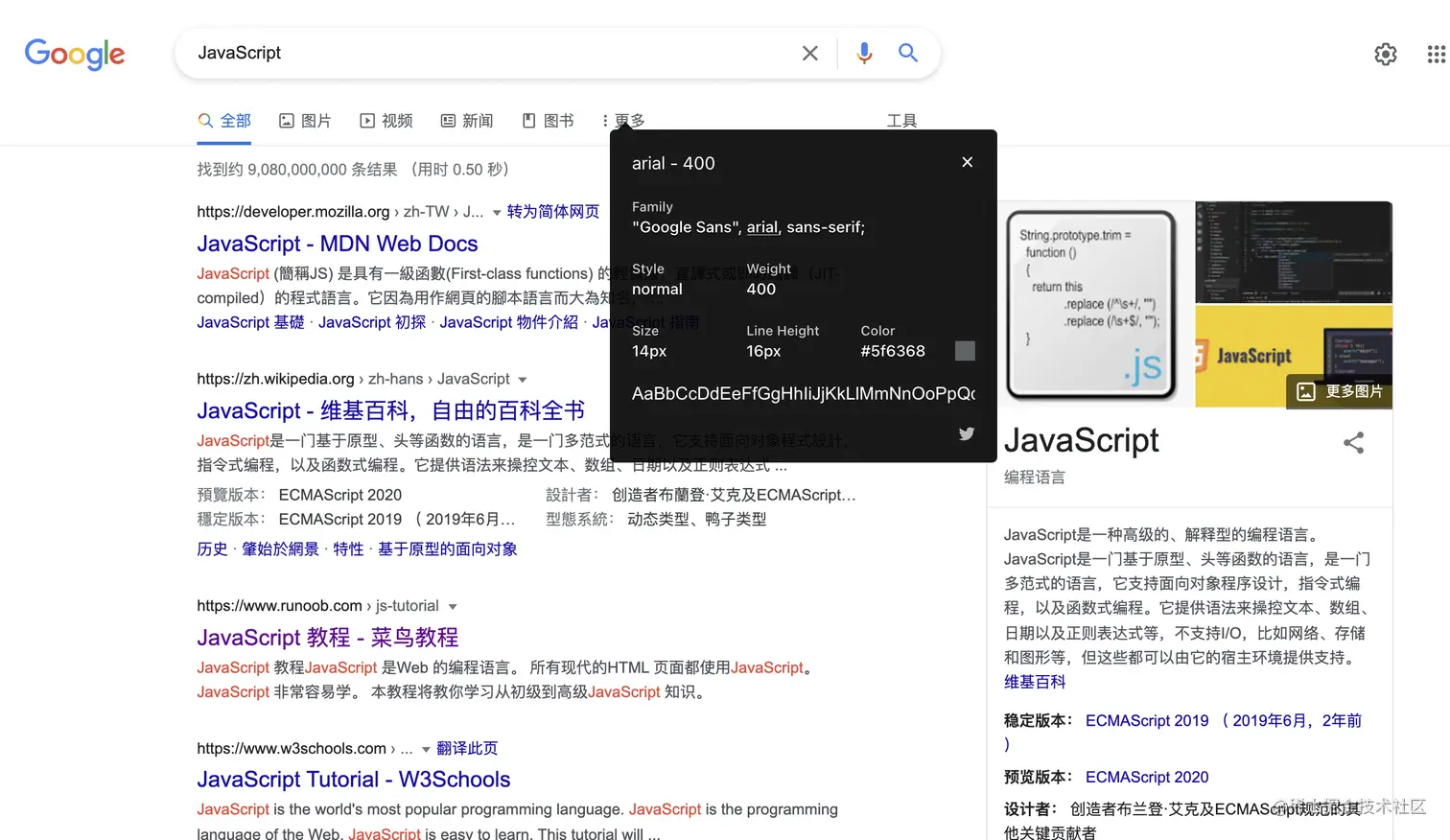Open the 工具 tools option

[901, 121]
